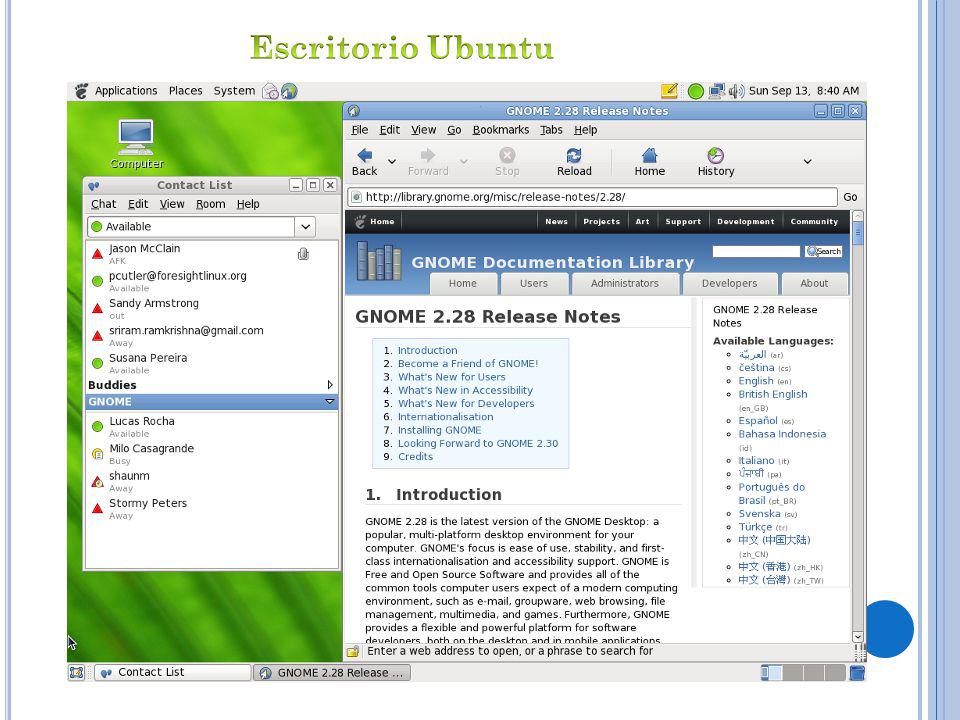960x720 pixels.
Task: Open the network monitor icon in system tray
Action: (716, 91)
